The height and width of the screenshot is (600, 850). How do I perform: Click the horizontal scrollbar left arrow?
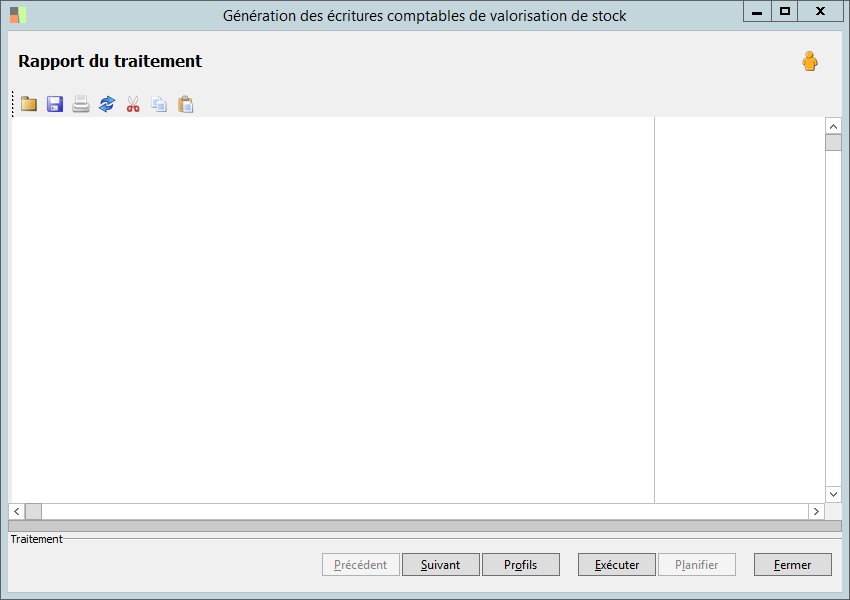tap(17, 511)
